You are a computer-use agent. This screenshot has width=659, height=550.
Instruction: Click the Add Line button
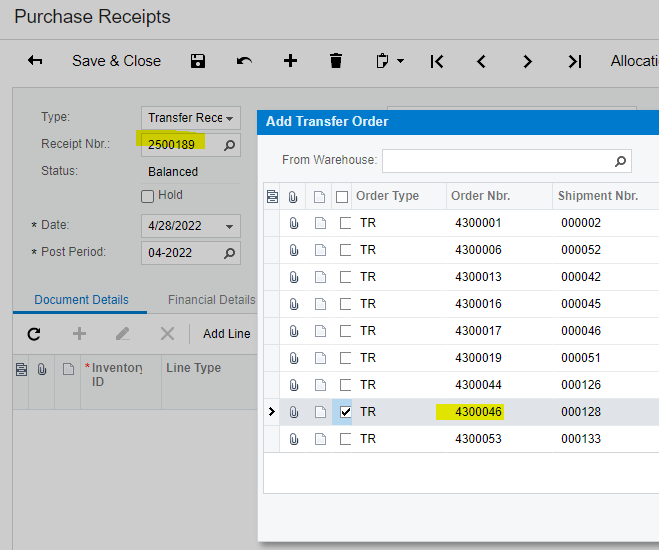pos(227,334)
